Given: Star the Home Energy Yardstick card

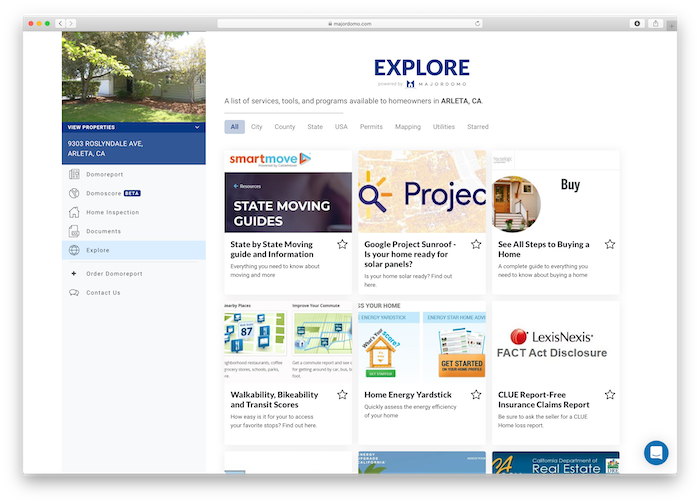Looking at the screenshot, I should (476, 395).
